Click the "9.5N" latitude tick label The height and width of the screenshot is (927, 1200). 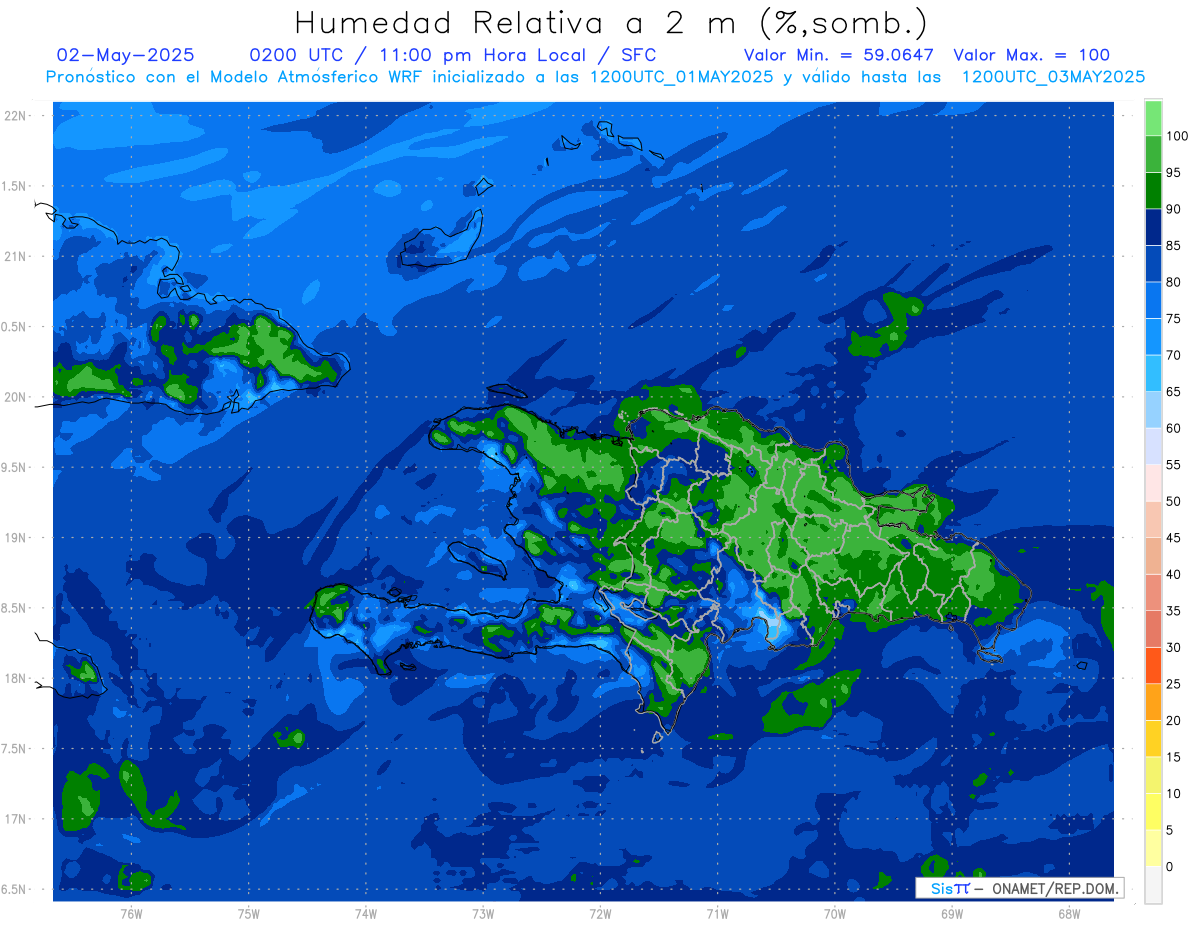pyautogui.click(x=13, y=468)
